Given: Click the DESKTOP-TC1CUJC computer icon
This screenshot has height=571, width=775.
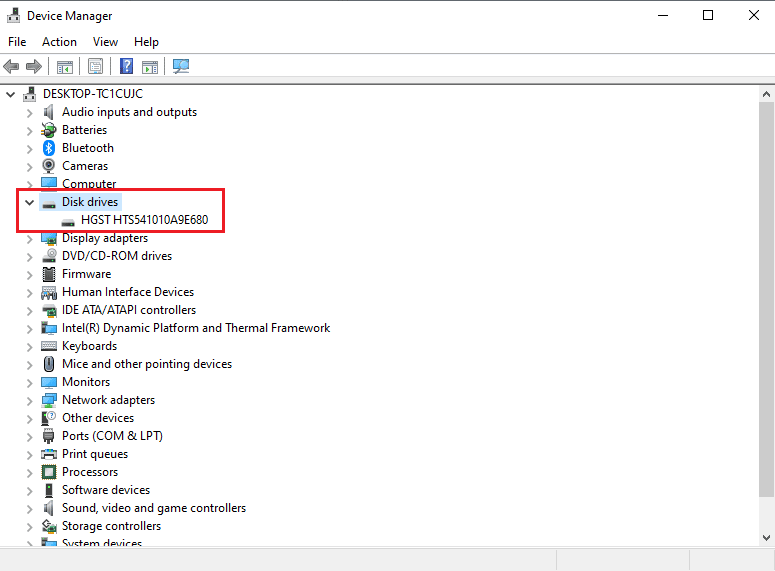Looking at the screenshot, I should click(30, 94).
